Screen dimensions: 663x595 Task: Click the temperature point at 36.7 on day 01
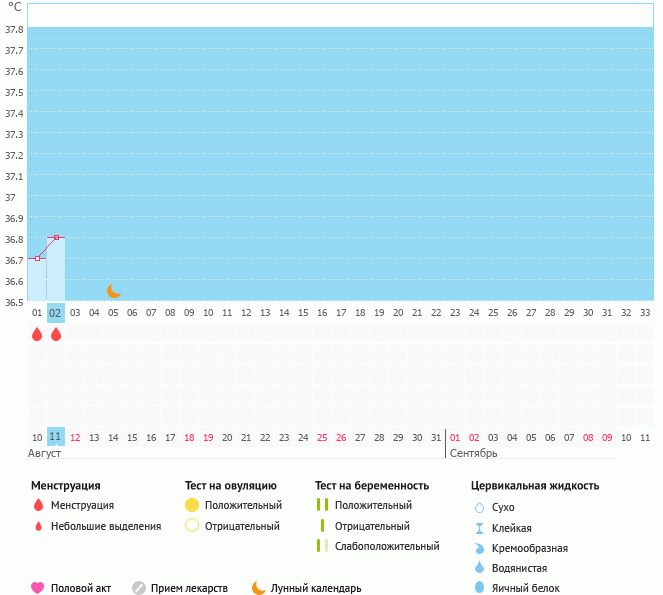point(37,258)
